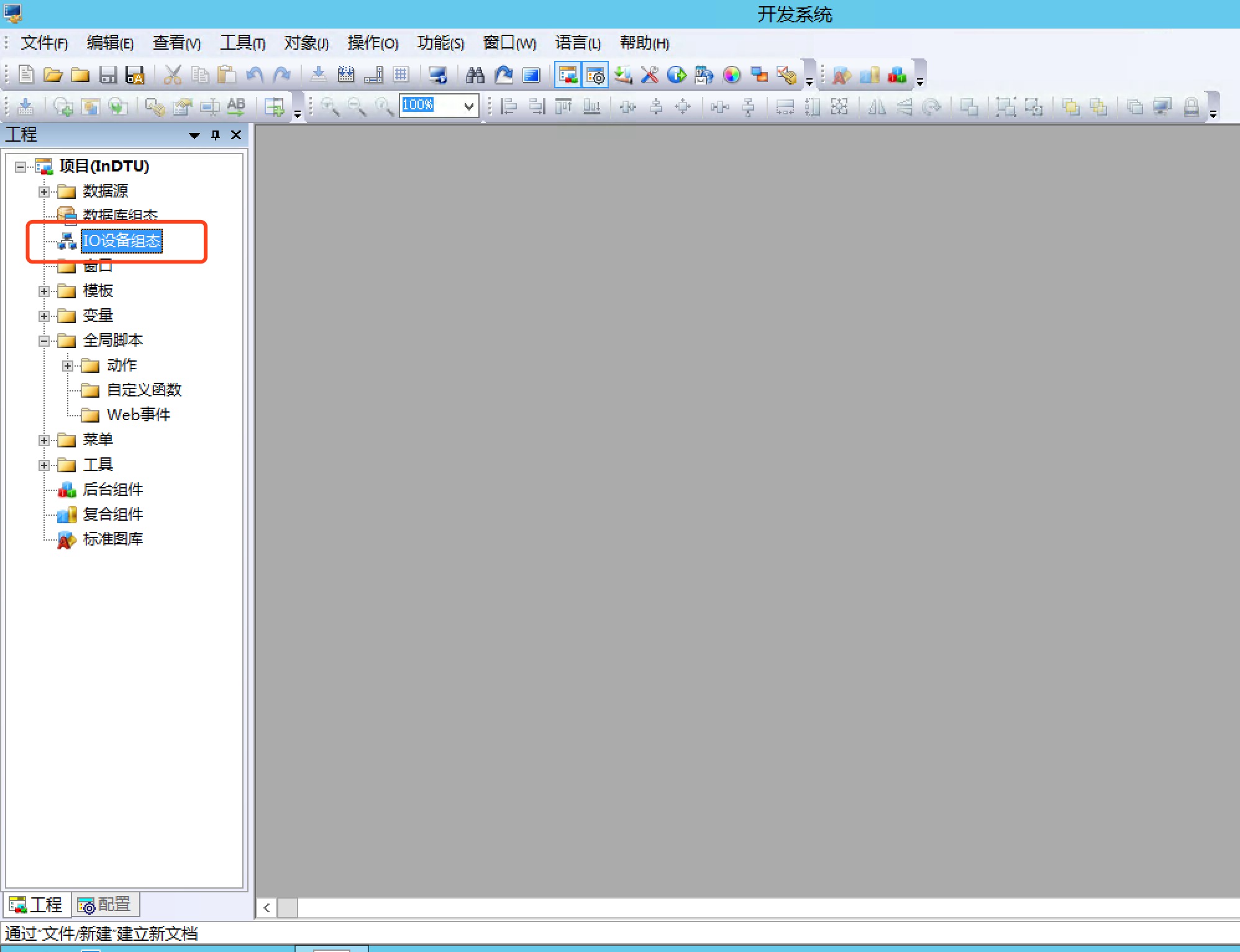Click the Zoom in magnifier icon

(x=330, y=107)
